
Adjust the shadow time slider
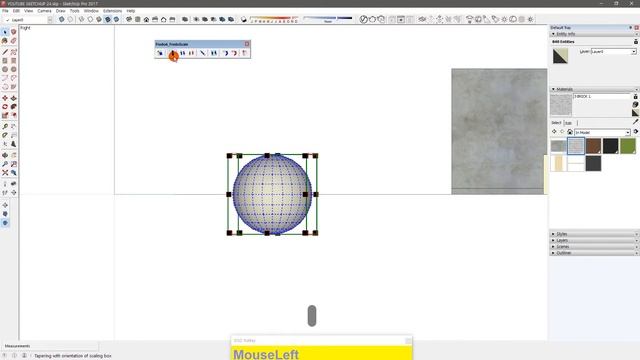pos(328,18)
